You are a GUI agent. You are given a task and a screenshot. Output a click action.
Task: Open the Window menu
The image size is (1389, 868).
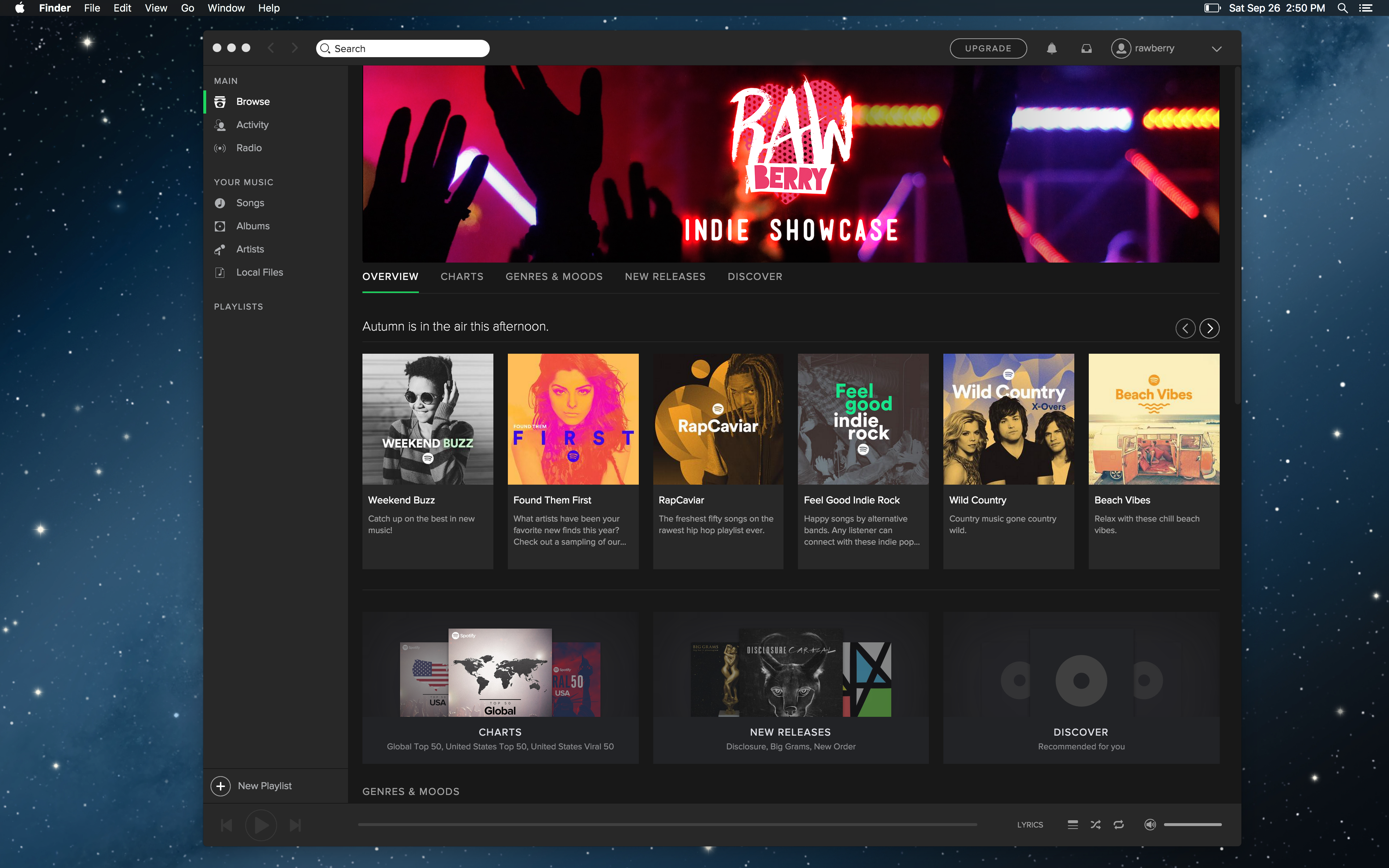(x=226, y=8)
